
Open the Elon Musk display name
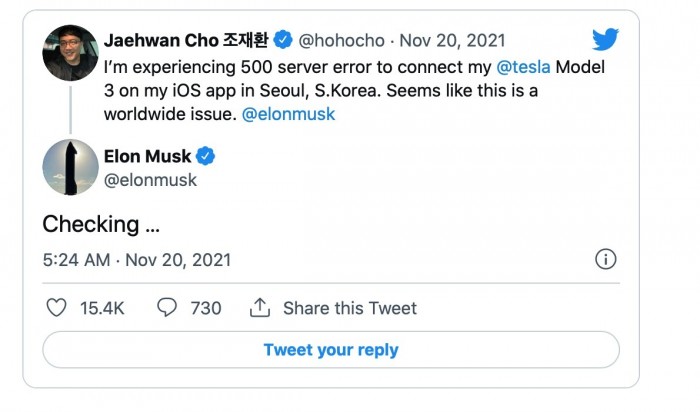(x=148, y=156)
